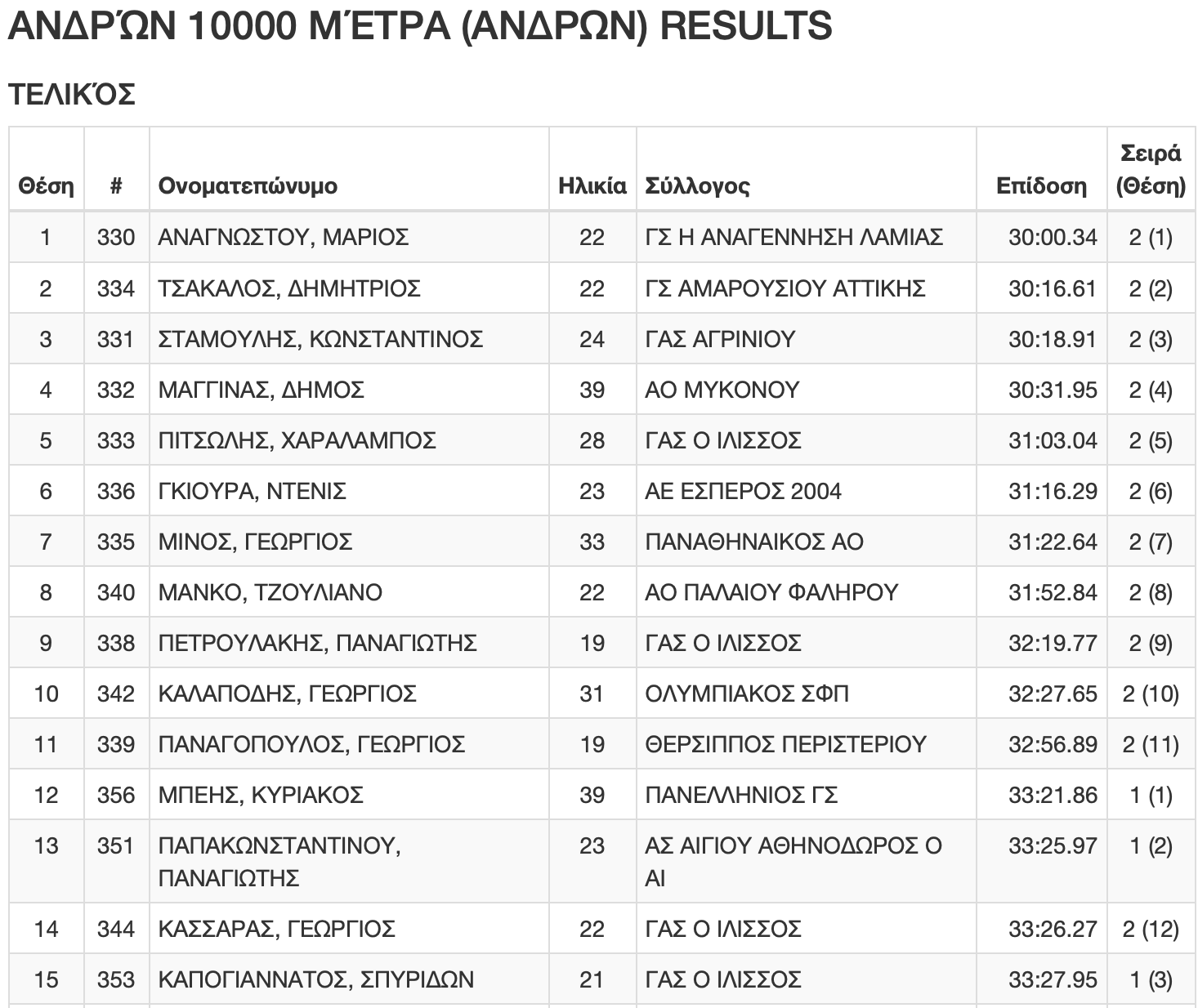Viewport: 1198px width, 1008px height.
Task: Click the name ΠΑΠΑΚΩΝΣΤΑΝΤΙΝΟΥ, ΠΑΝΑΓΙΩΤΗΣ
Action: 279,862
